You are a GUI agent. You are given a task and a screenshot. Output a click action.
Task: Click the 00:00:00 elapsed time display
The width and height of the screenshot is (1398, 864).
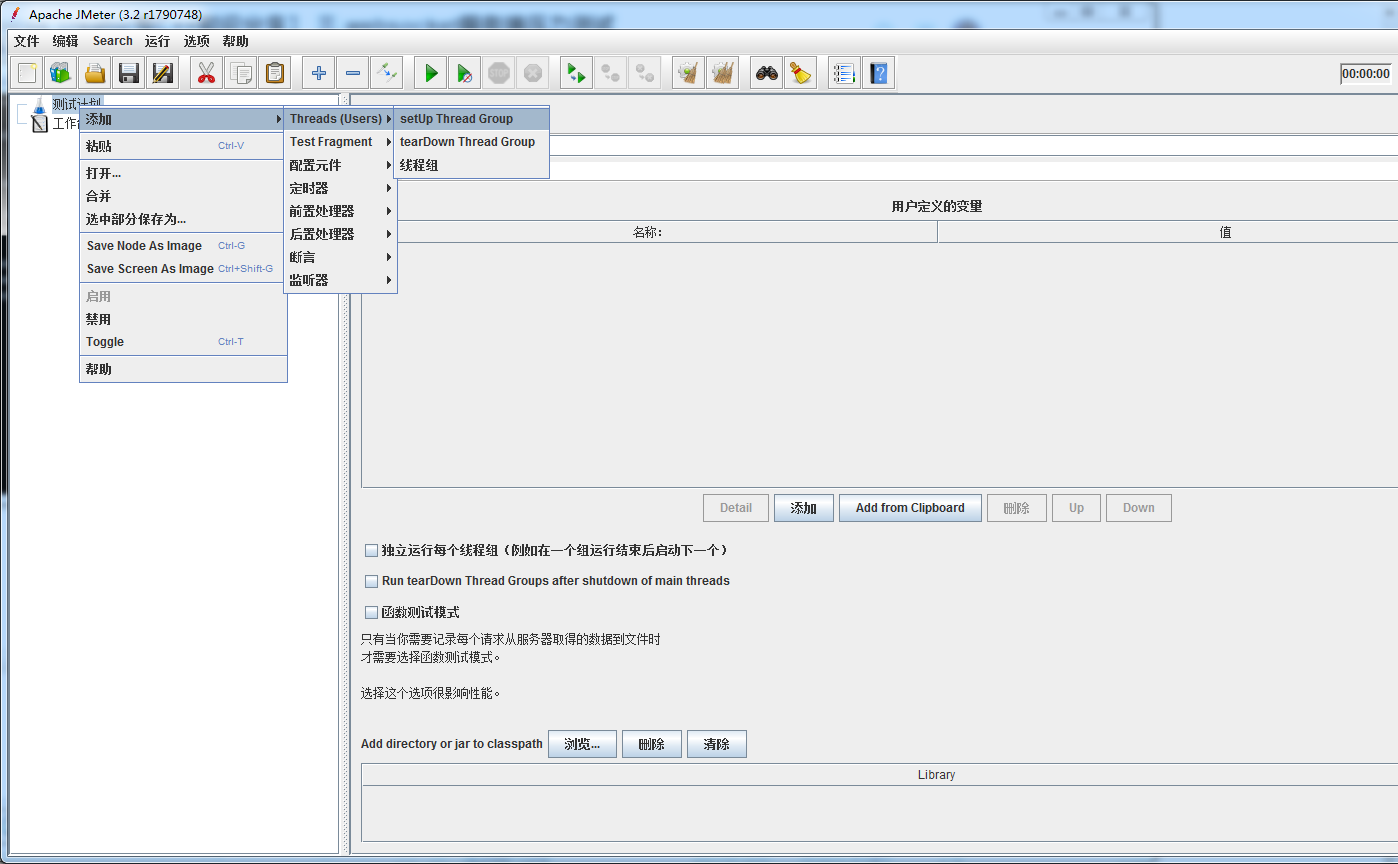pyautogui.click(x=1366, y=73)
